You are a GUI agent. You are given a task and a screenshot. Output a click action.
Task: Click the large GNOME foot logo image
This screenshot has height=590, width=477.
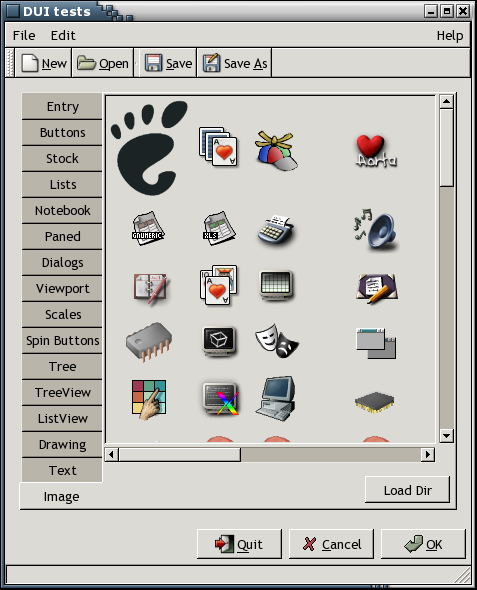[149, 148]
